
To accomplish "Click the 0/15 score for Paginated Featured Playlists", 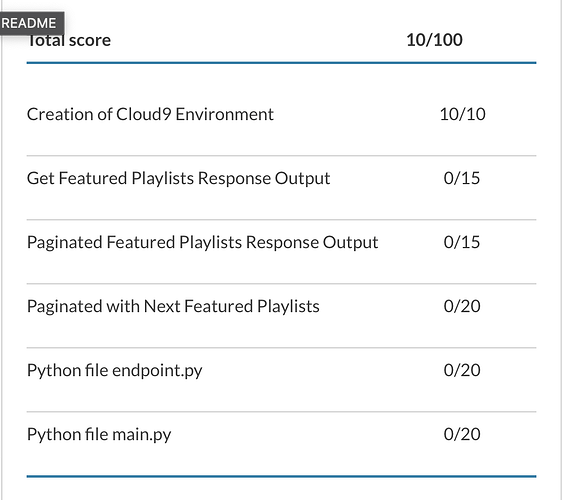I will [x=462, y=242].
